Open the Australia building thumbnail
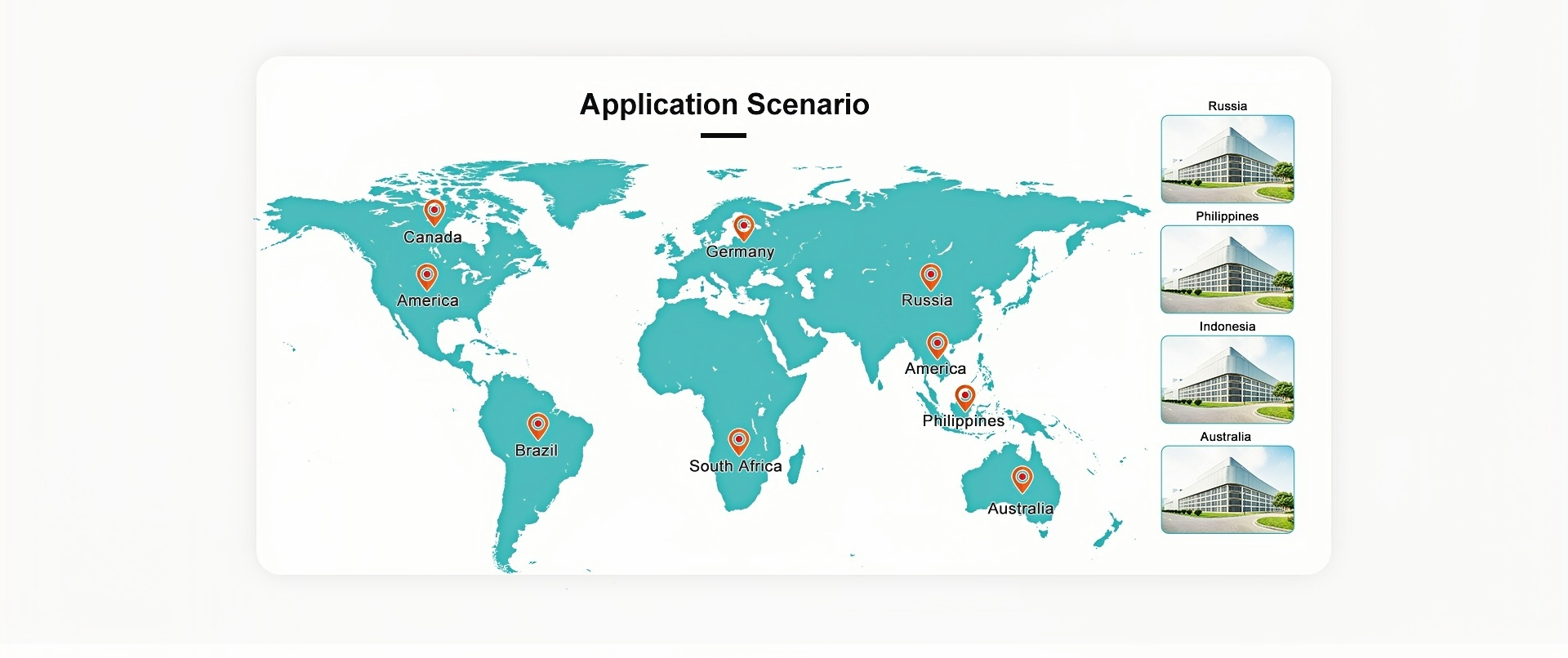Viewport: 1568px width, 658px height. [1227, 490]
